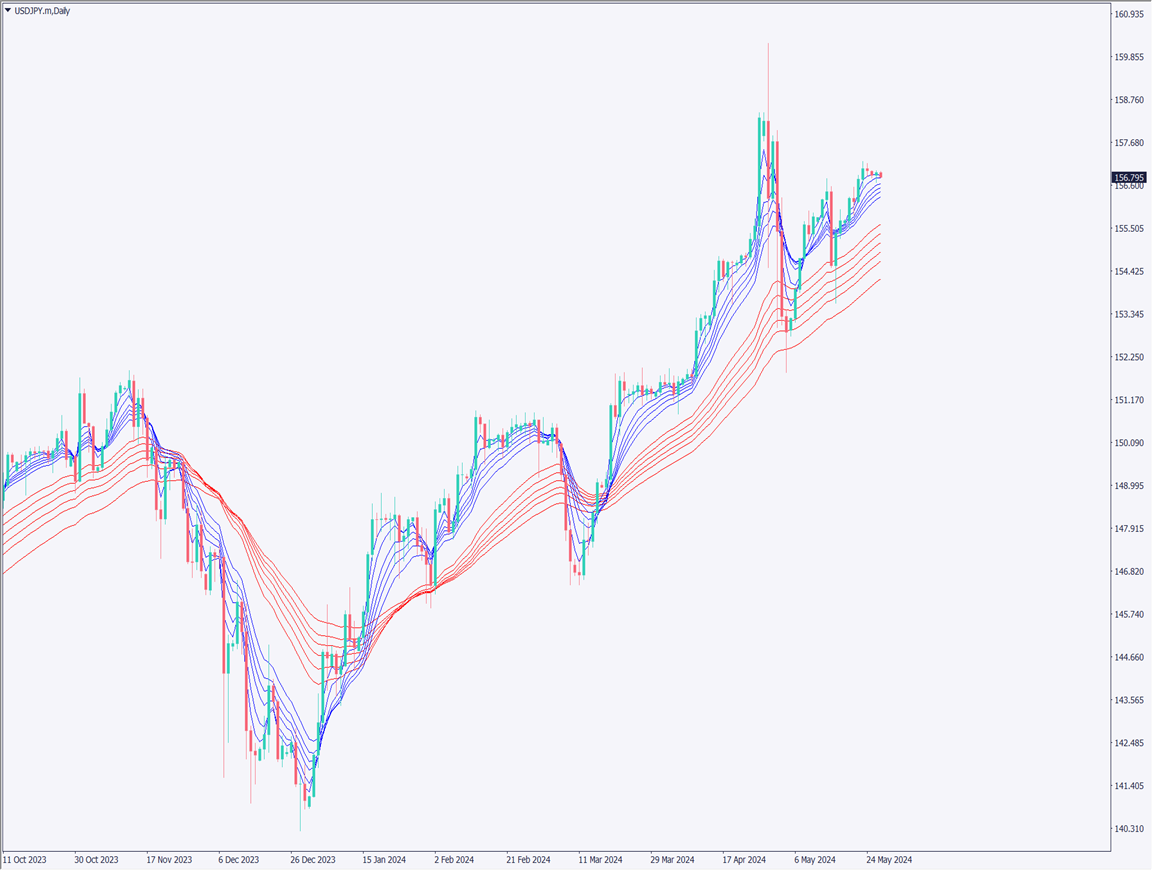Click the 140.310 price scale label
1152x870 pixels.
tap(1130, 829)
